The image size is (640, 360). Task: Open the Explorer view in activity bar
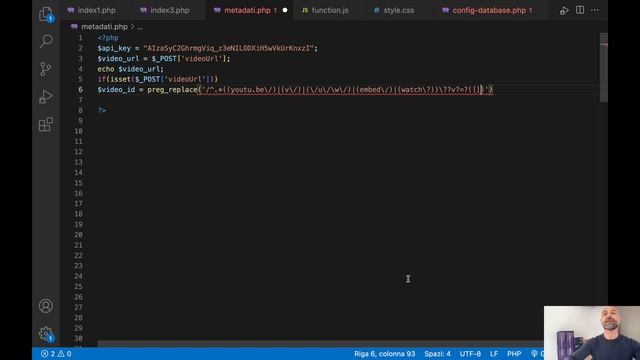(46, 14)
